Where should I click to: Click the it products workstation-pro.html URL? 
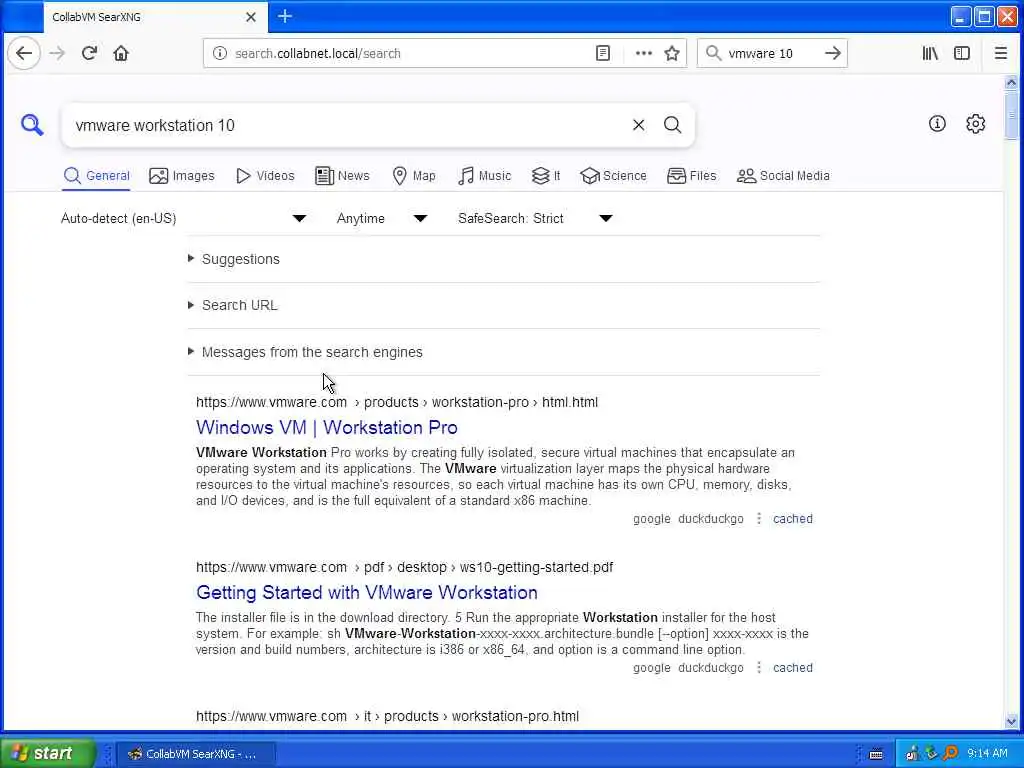(x=387, y=716)
